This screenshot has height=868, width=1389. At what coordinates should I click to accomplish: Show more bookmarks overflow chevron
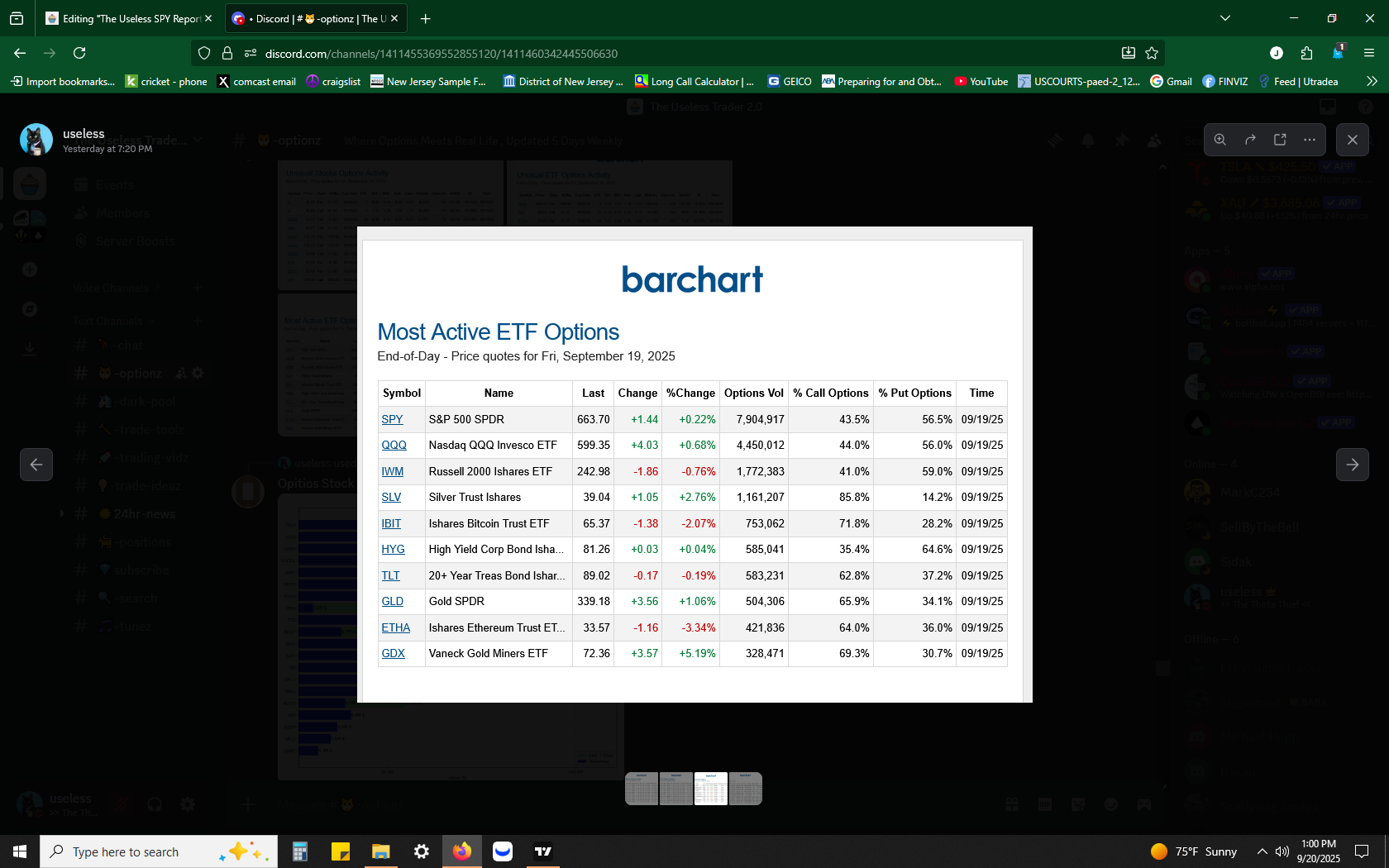tap(1372, 81)
